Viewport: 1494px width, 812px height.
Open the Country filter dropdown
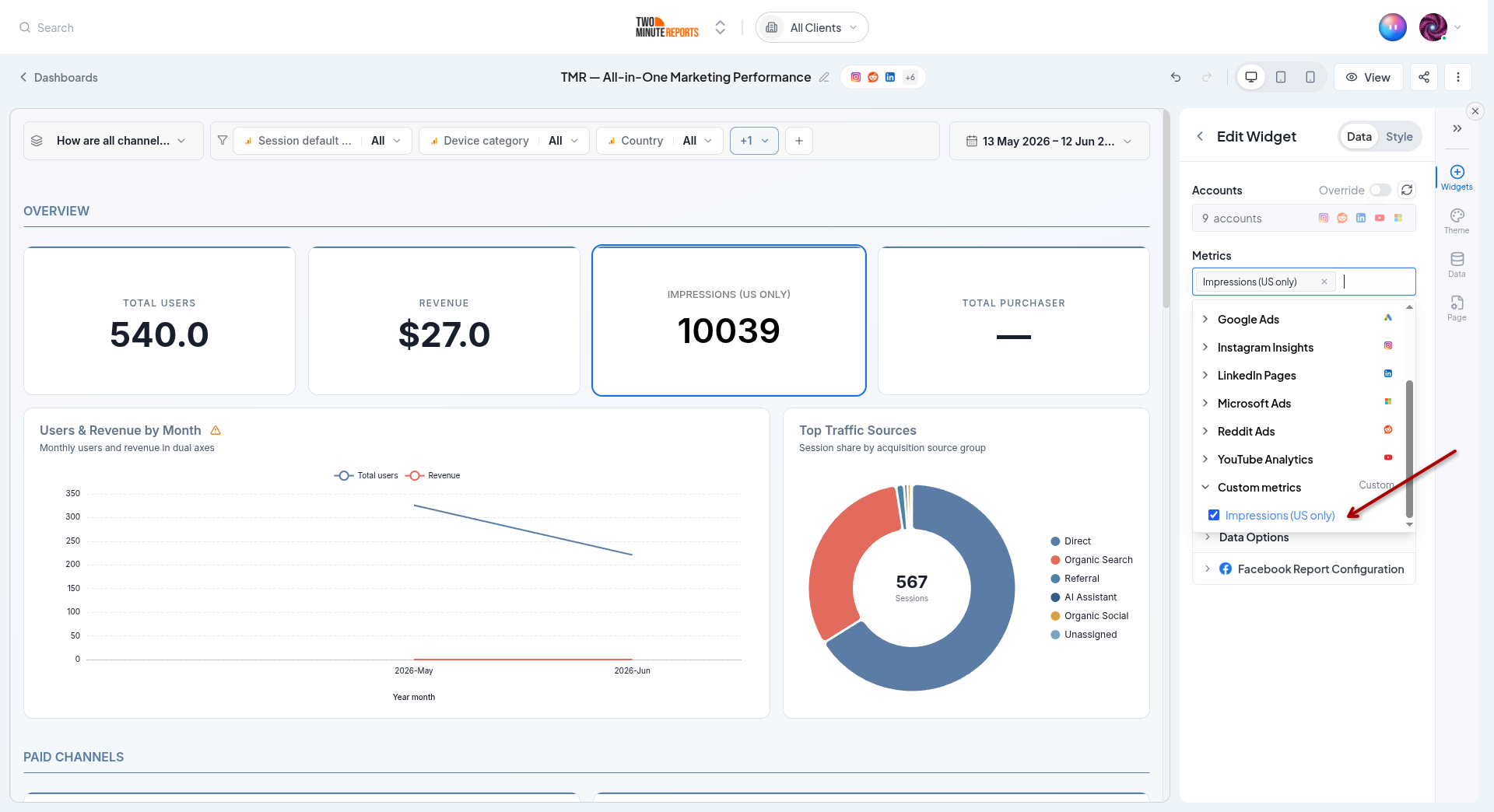pos(660,141)
